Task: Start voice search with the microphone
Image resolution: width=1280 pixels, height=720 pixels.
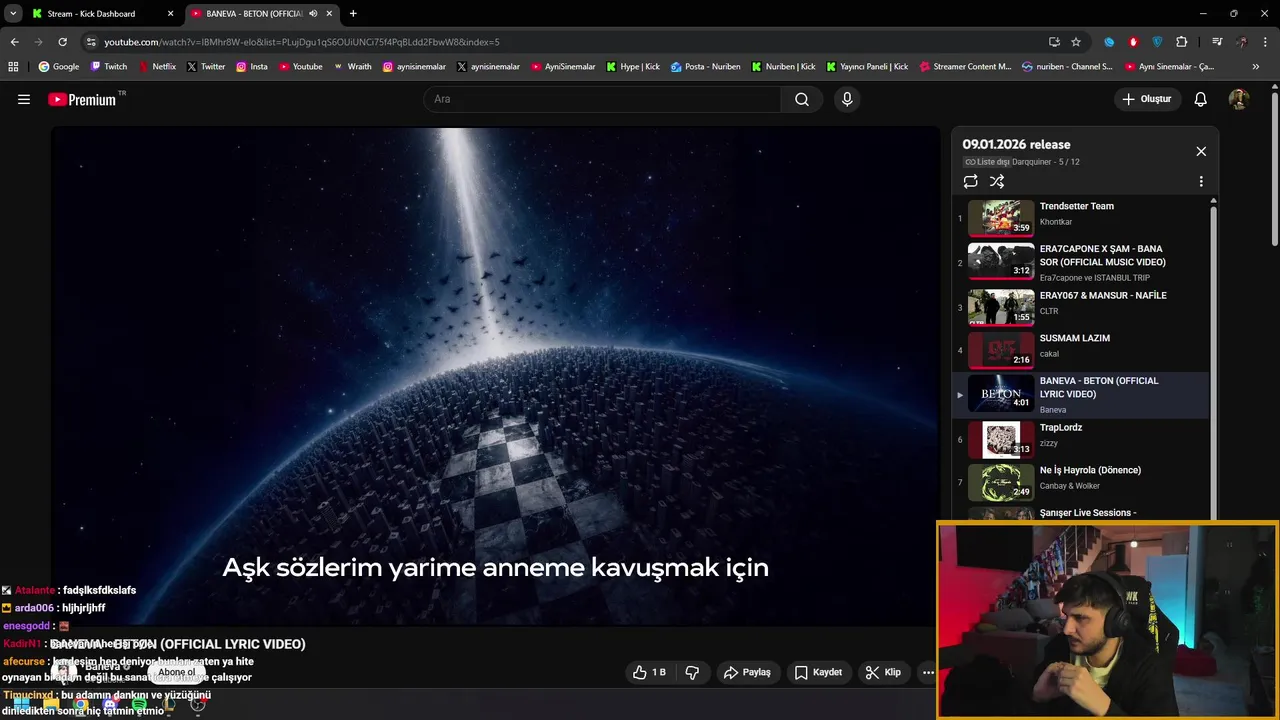Action: [x=847, y=99]
